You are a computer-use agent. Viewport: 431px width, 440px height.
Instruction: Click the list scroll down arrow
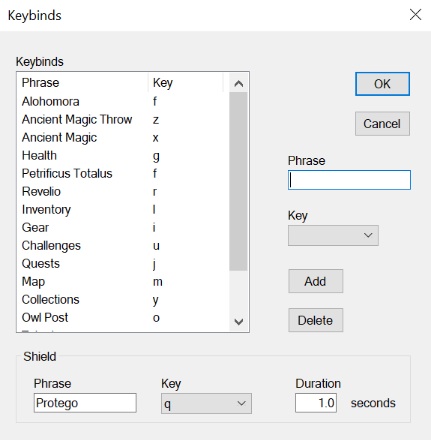coord(238,322)
